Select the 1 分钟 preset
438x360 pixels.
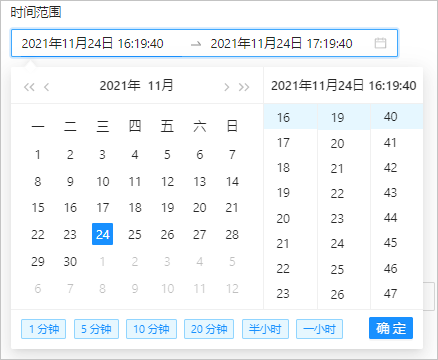point(43,329)
